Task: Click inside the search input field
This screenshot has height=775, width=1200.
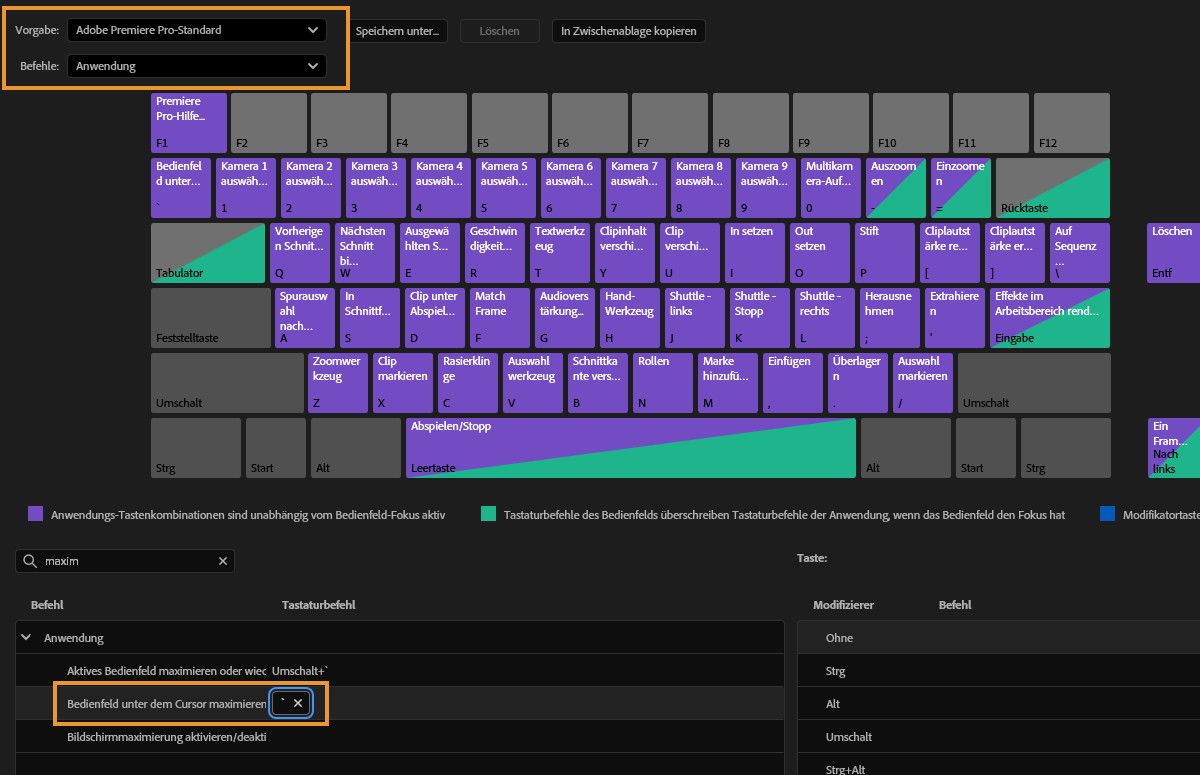Action: coord(120,561)
